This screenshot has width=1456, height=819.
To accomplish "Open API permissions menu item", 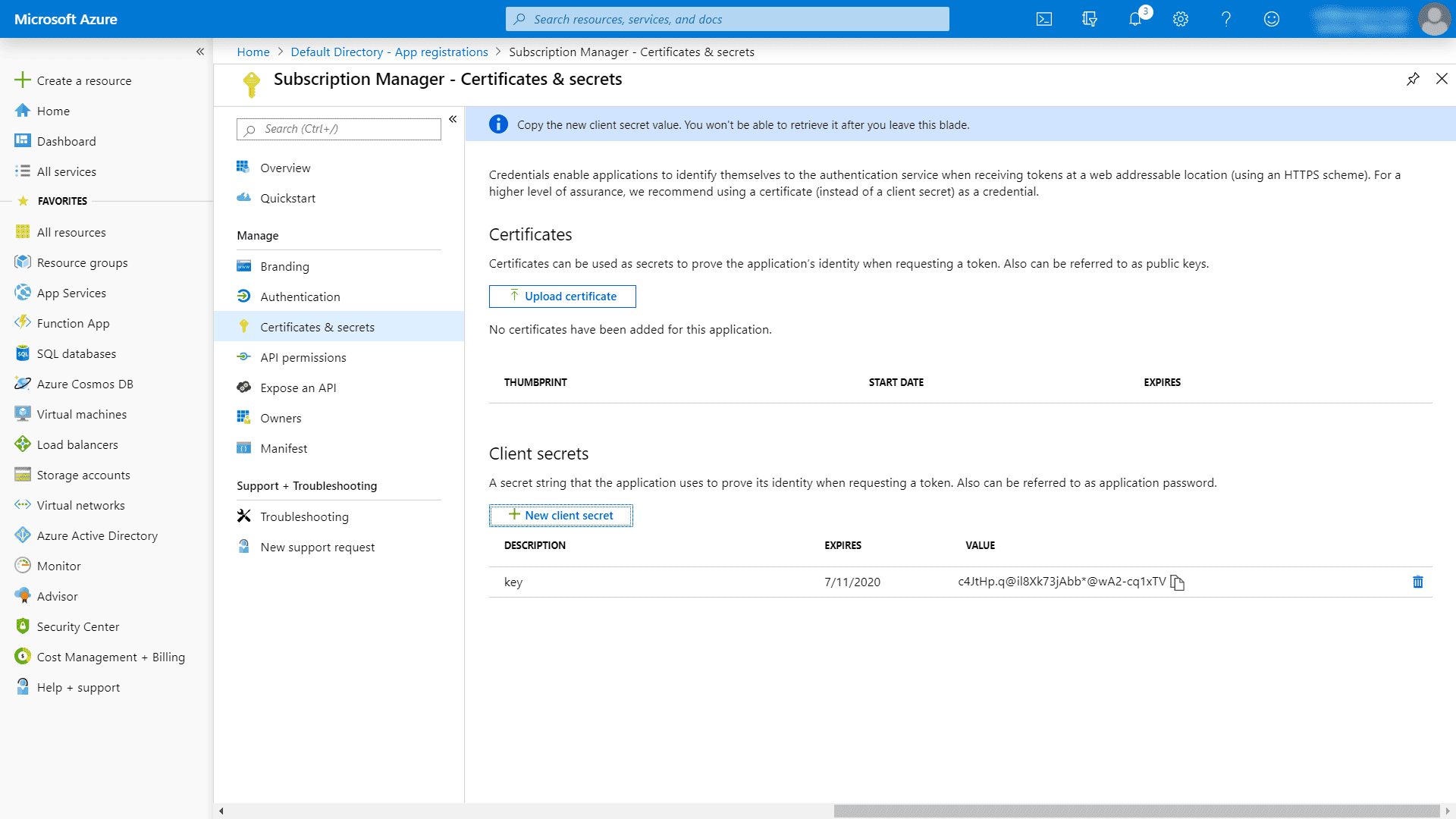I will click(303, 357).
